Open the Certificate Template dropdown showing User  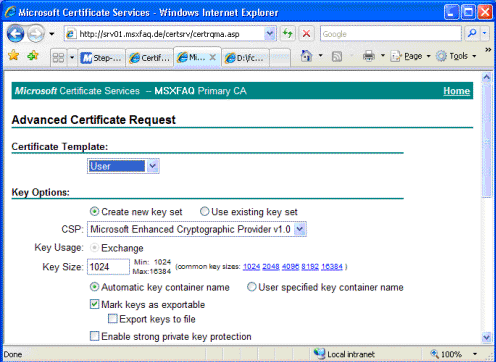[x=123, y=166]
